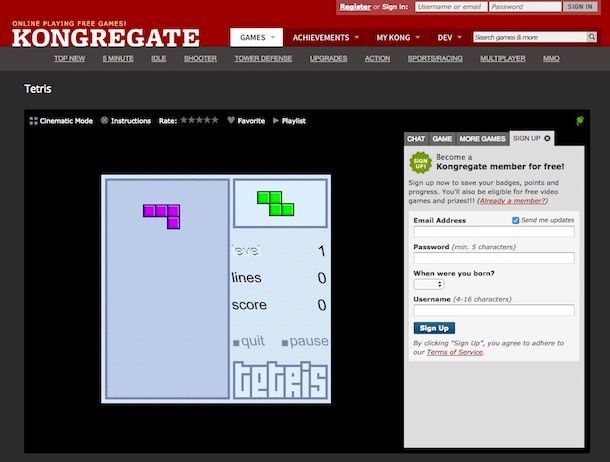The width and height of the screenshot is (610, 462).
Task: Click the 'score' label in the game
Action: [x=249, y=305]
